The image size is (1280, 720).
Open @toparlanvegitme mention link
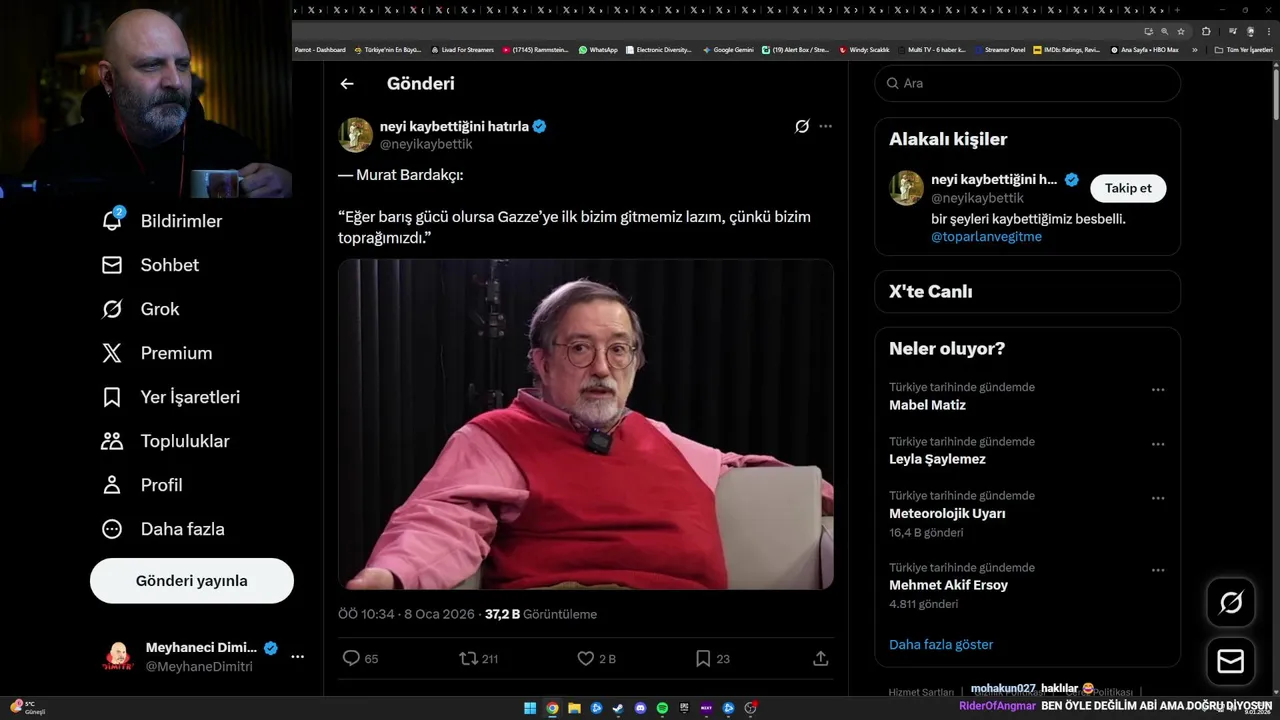[x=986, y=237]
